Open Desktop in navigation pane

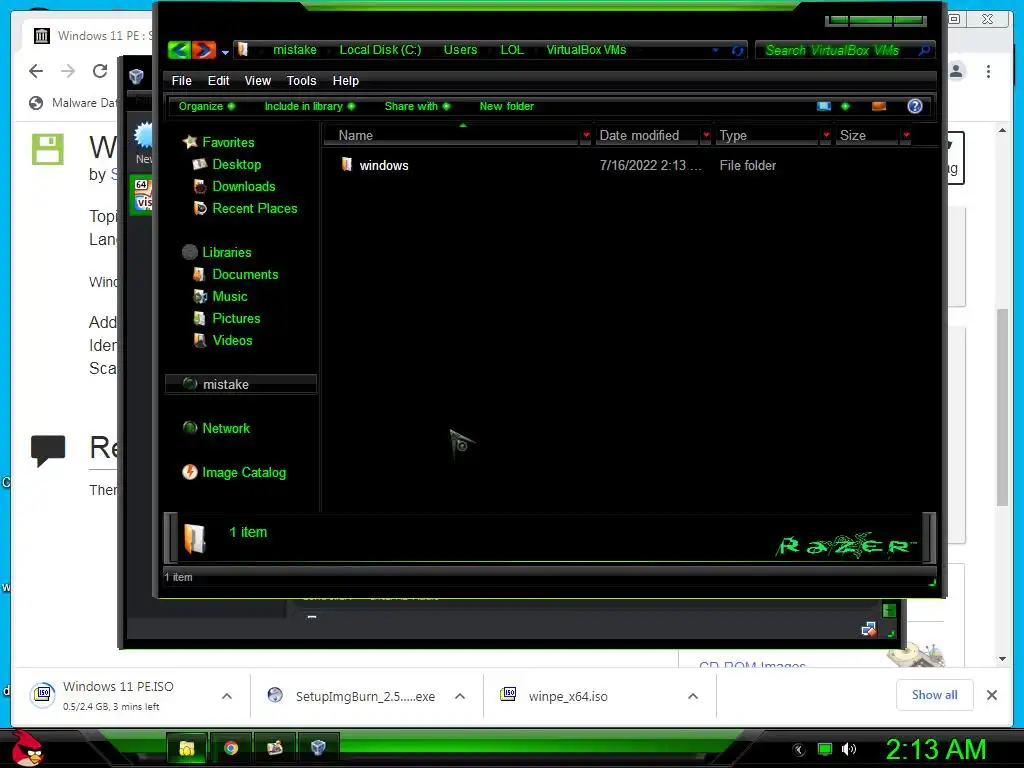pos(236,164)
